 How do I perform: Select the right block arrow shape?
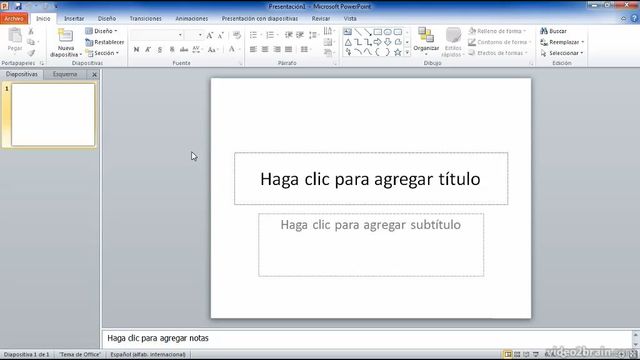tap(378, 42)
